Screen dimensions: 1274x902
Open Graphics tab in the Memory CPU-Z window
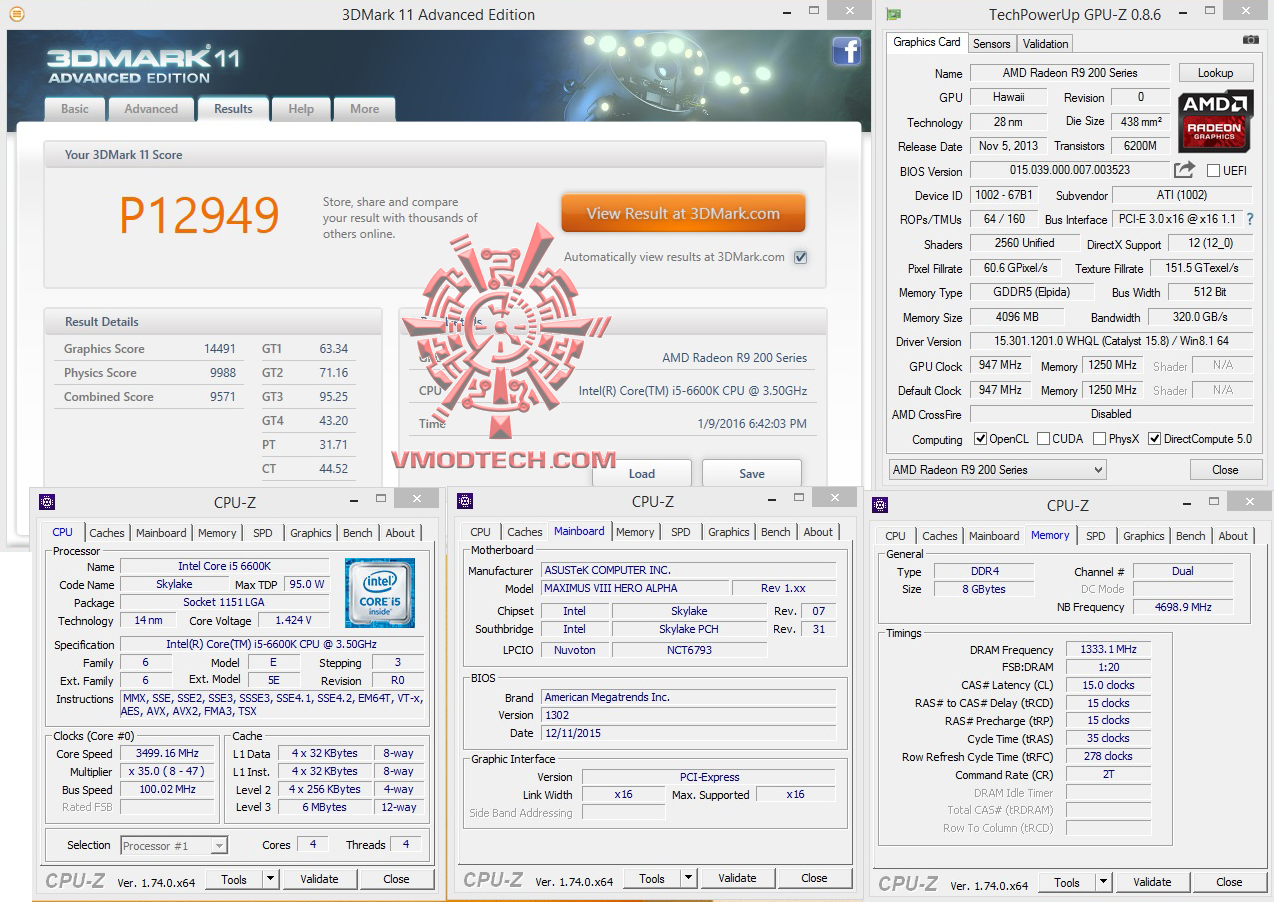coord(1144,536)
